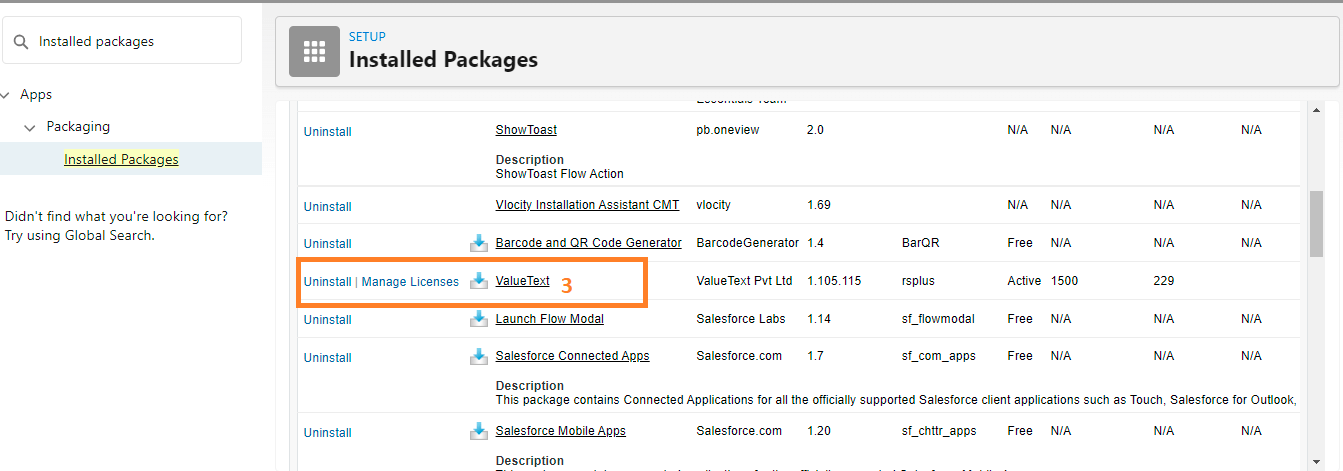This screenshot has height=471, width=1343.
Task: Click namespace sf_chttr_apps cell
Action: pos(940,431)
